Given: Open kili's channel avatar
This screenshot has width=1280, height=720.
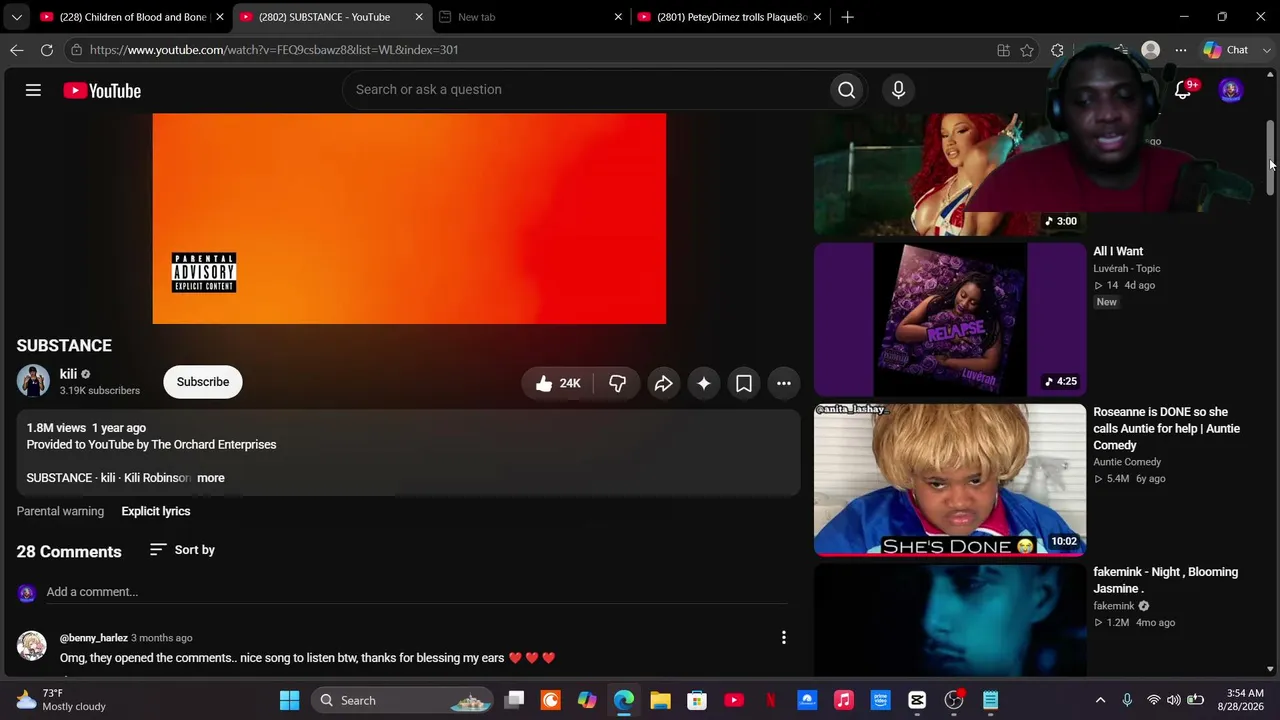Looking at the screenshot, I should pos(33,381).
